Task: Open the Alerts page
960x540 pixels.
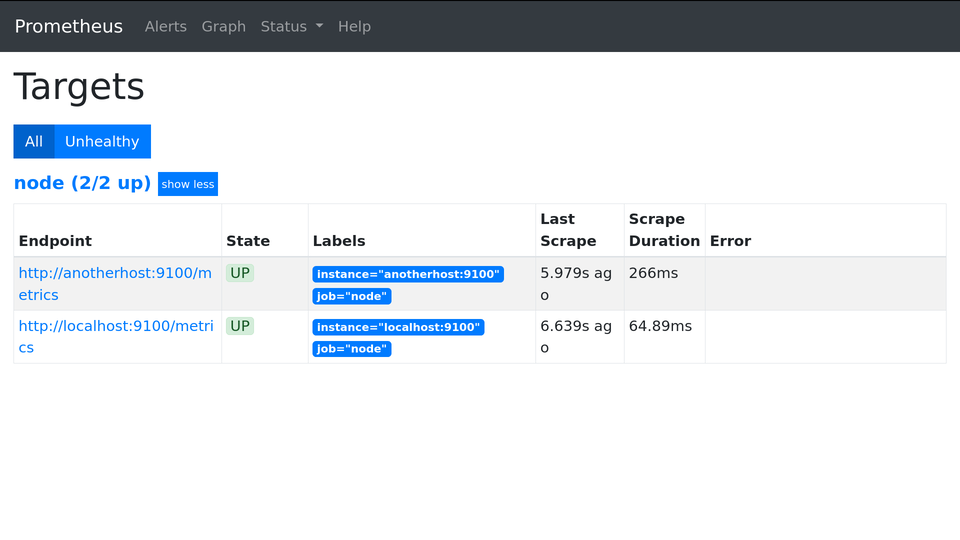Action: (x=165, y=27)
